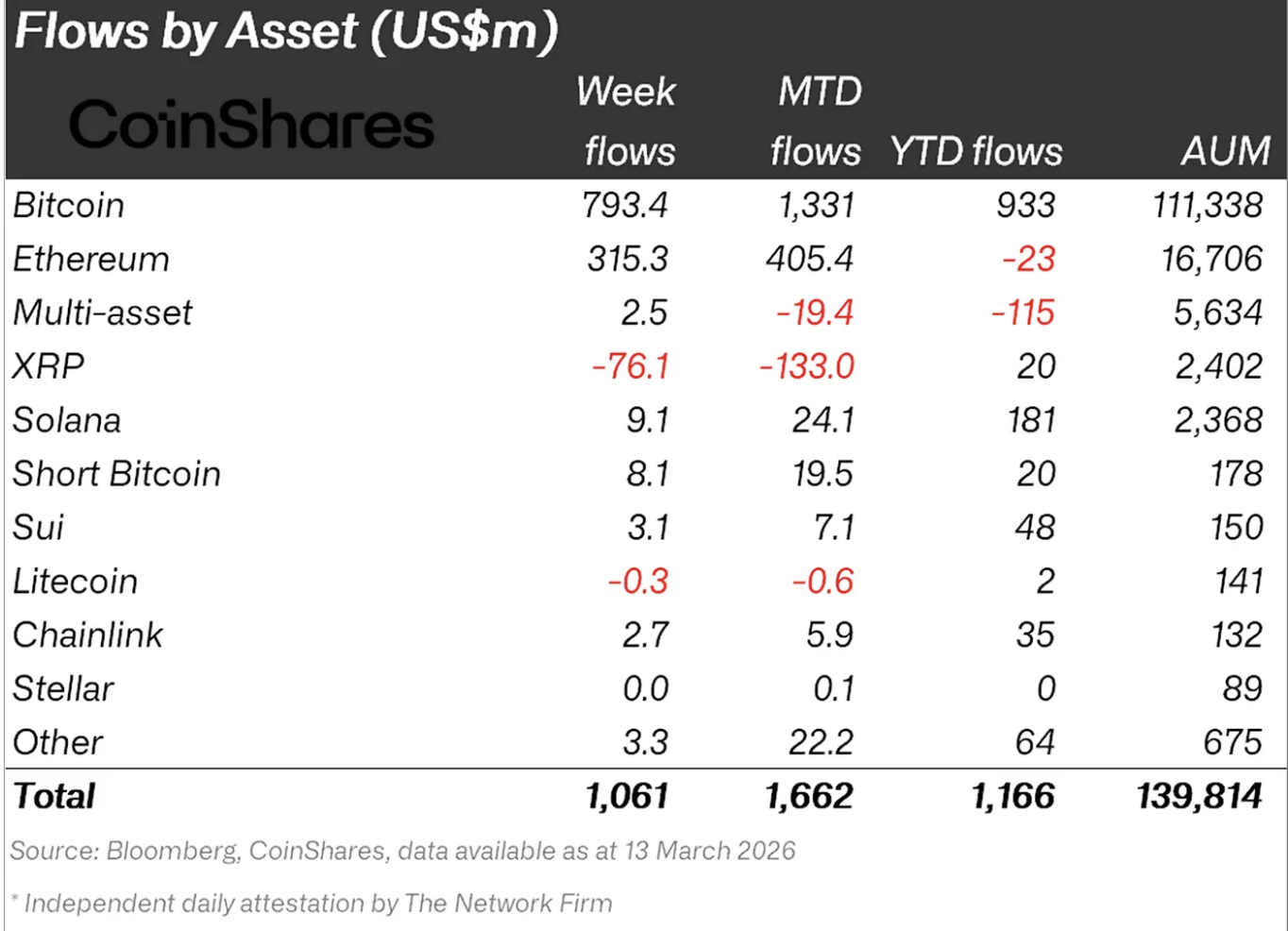Image resolution: width=1288 pixels, height=931 pixels.
Task: Select the Solana row label
Action: click(67, 420)
